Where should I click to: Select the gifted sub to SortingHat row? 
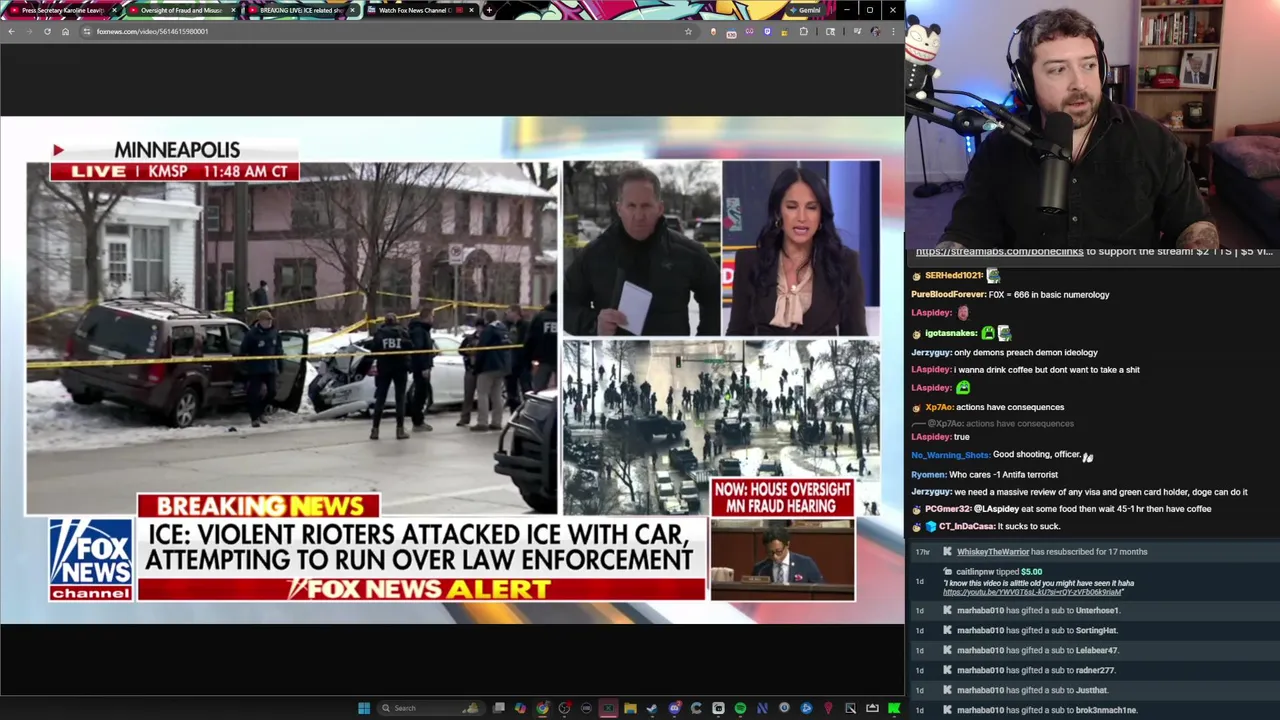coord(1095,630)
